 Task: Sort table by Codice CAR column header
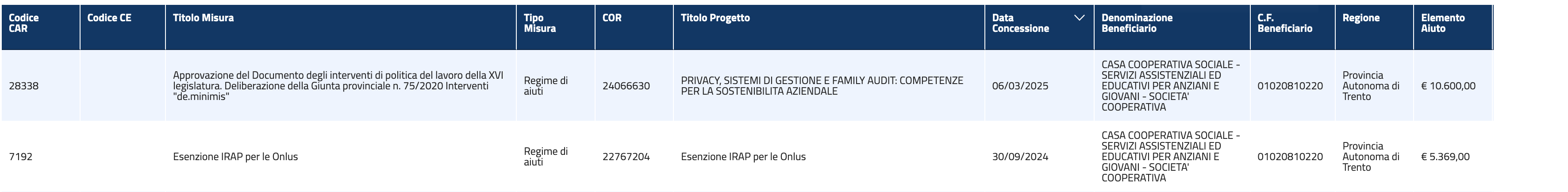40,27
